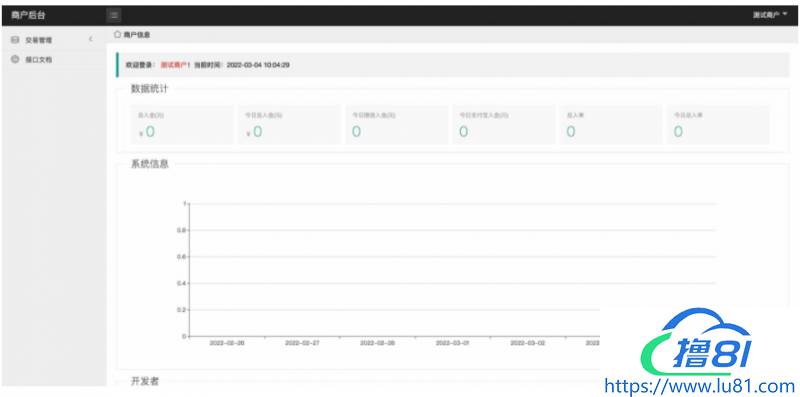Click the 今日总入金(元) statistics card
800x397 pixels.
pos(289,125)
